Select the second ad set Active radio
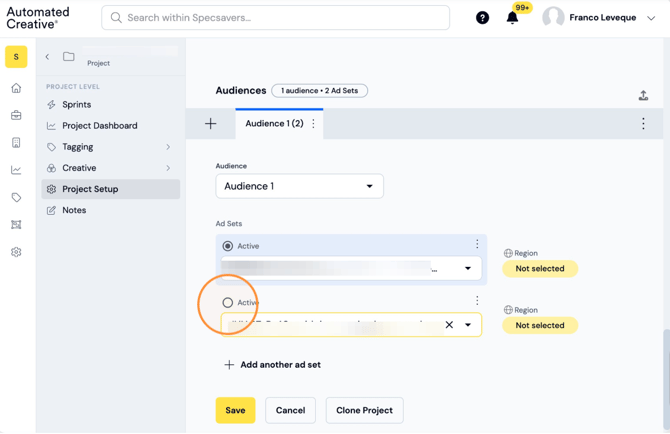 (x=228, y=303)
